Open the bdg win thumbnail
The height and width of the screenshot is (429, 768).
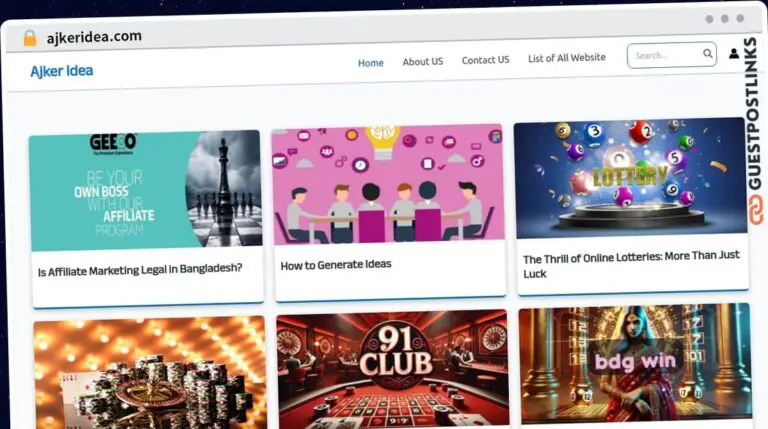[635, 363]
